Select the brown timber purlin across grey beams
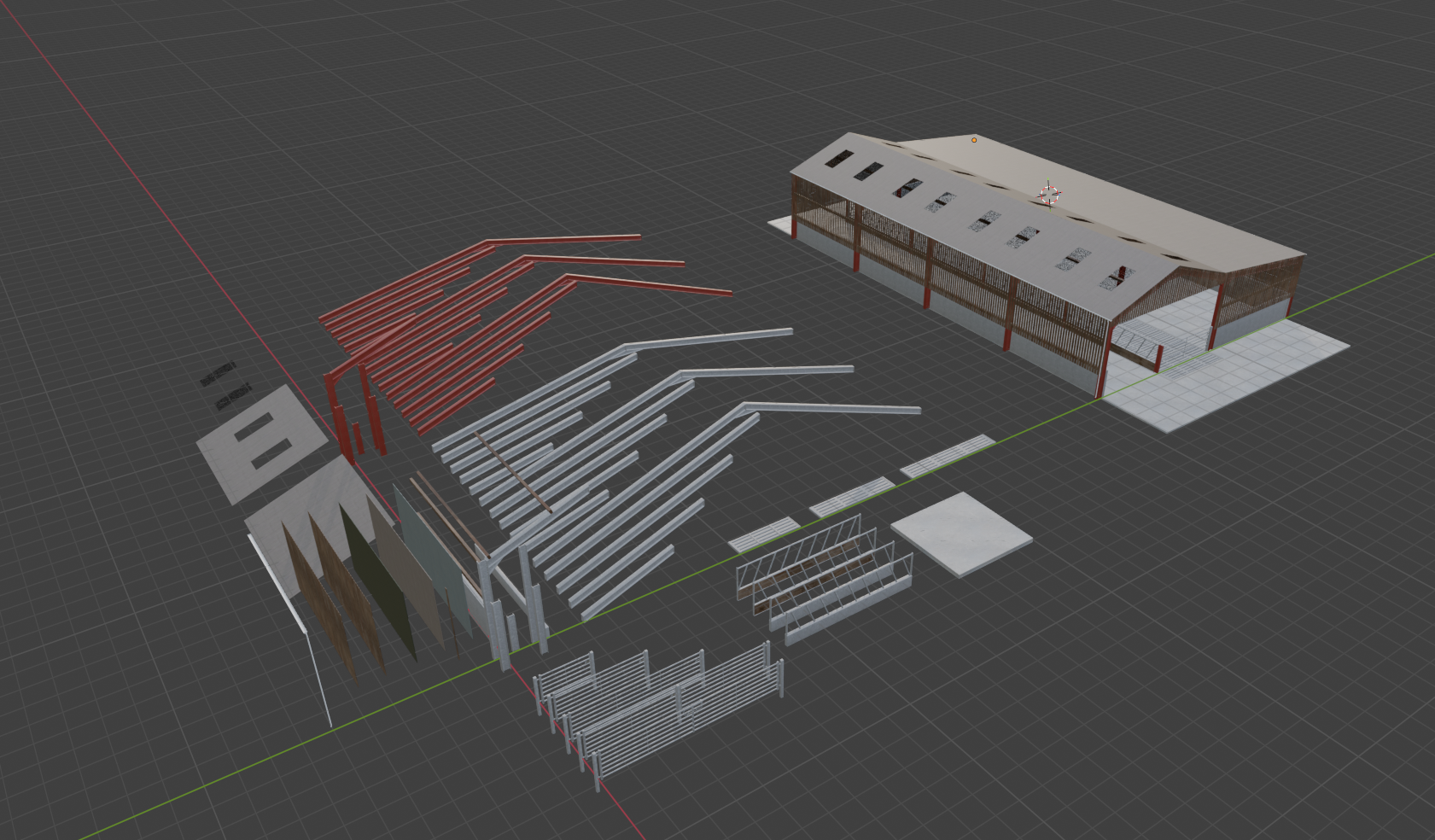Viewport: 1435px width, 840px height. 514,472
